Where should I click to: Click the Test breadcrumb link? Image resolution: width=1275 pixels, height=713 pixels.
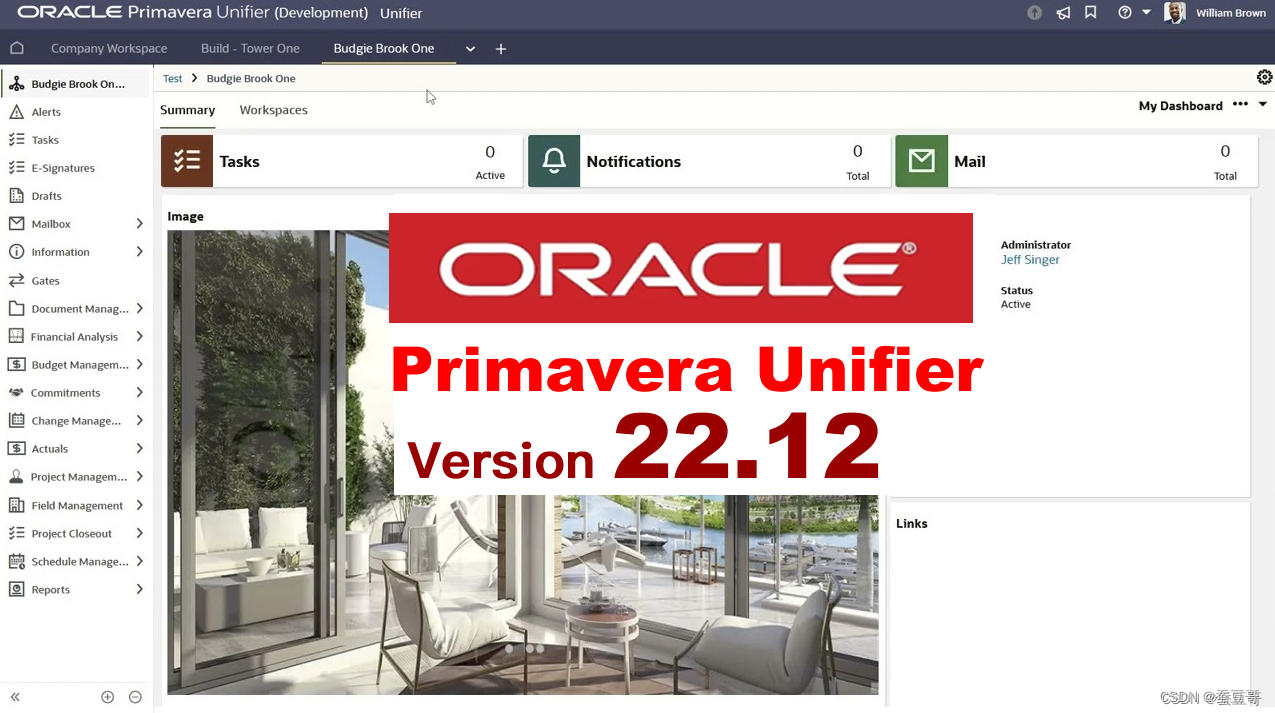[x=172, y=78]
